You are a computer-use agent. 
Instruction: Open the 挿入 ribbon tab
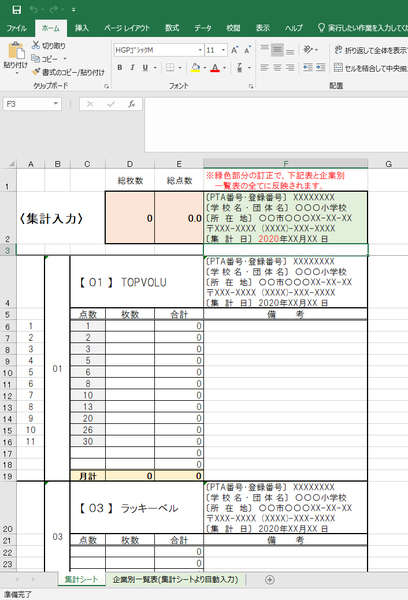(82, 28)
